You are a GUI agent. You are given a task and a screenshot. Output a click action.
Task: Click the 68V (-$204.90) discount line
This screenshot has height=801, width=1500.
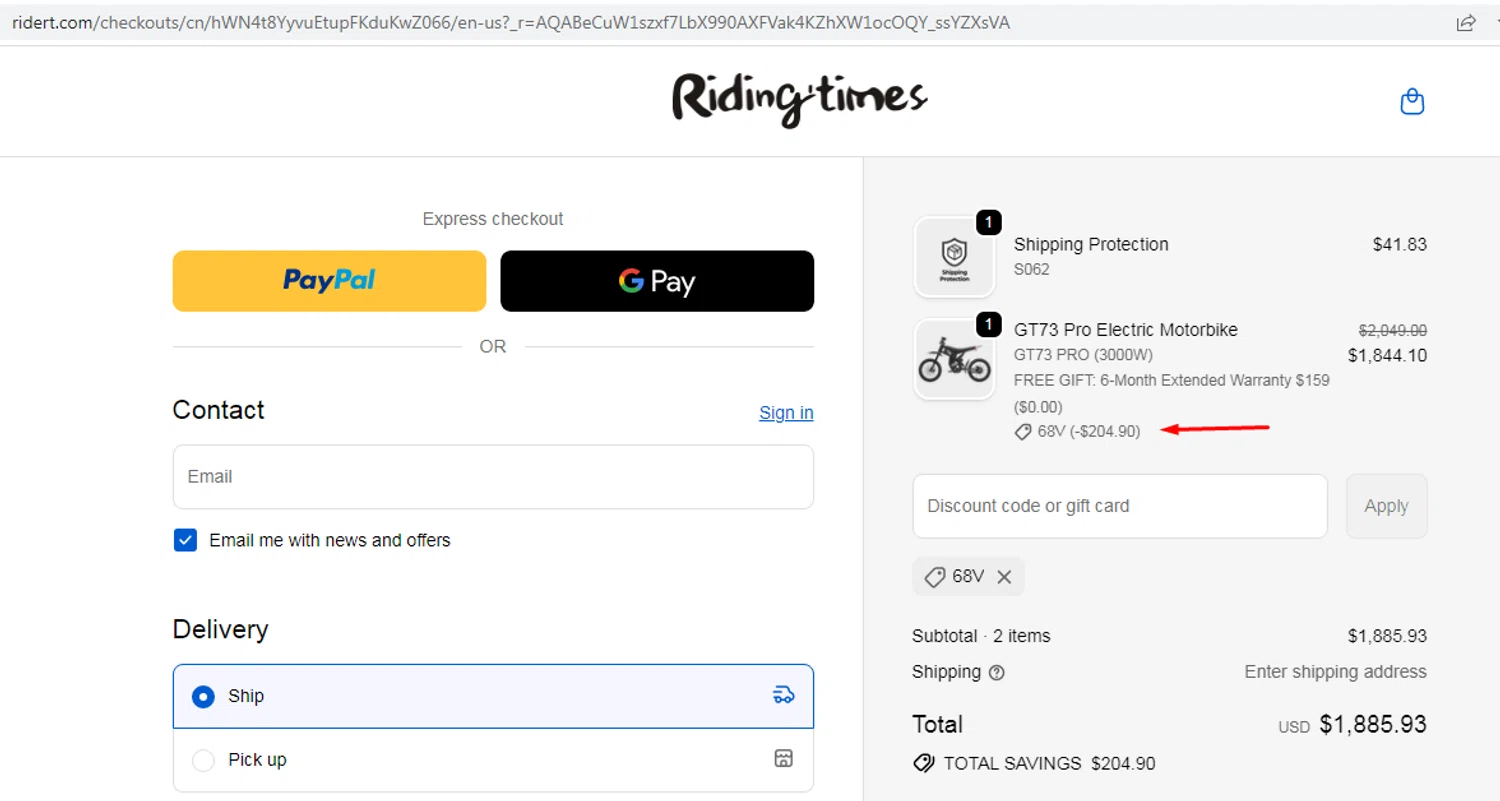click(1077, 432)
